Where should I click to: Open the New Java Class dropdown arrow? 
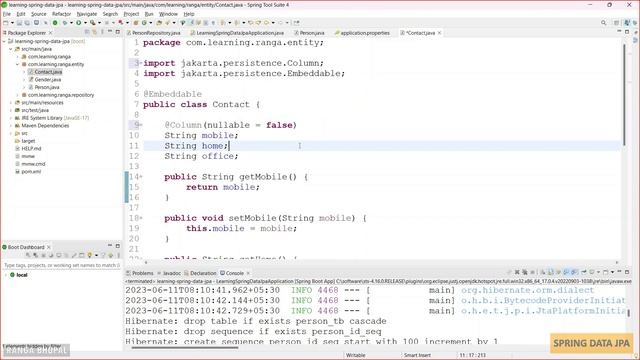[x=151, y=23]
